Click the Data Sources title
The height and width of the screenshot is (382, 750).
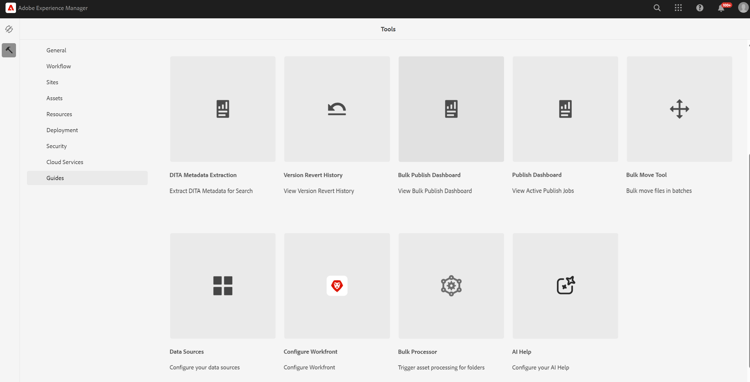coord(187,351)
